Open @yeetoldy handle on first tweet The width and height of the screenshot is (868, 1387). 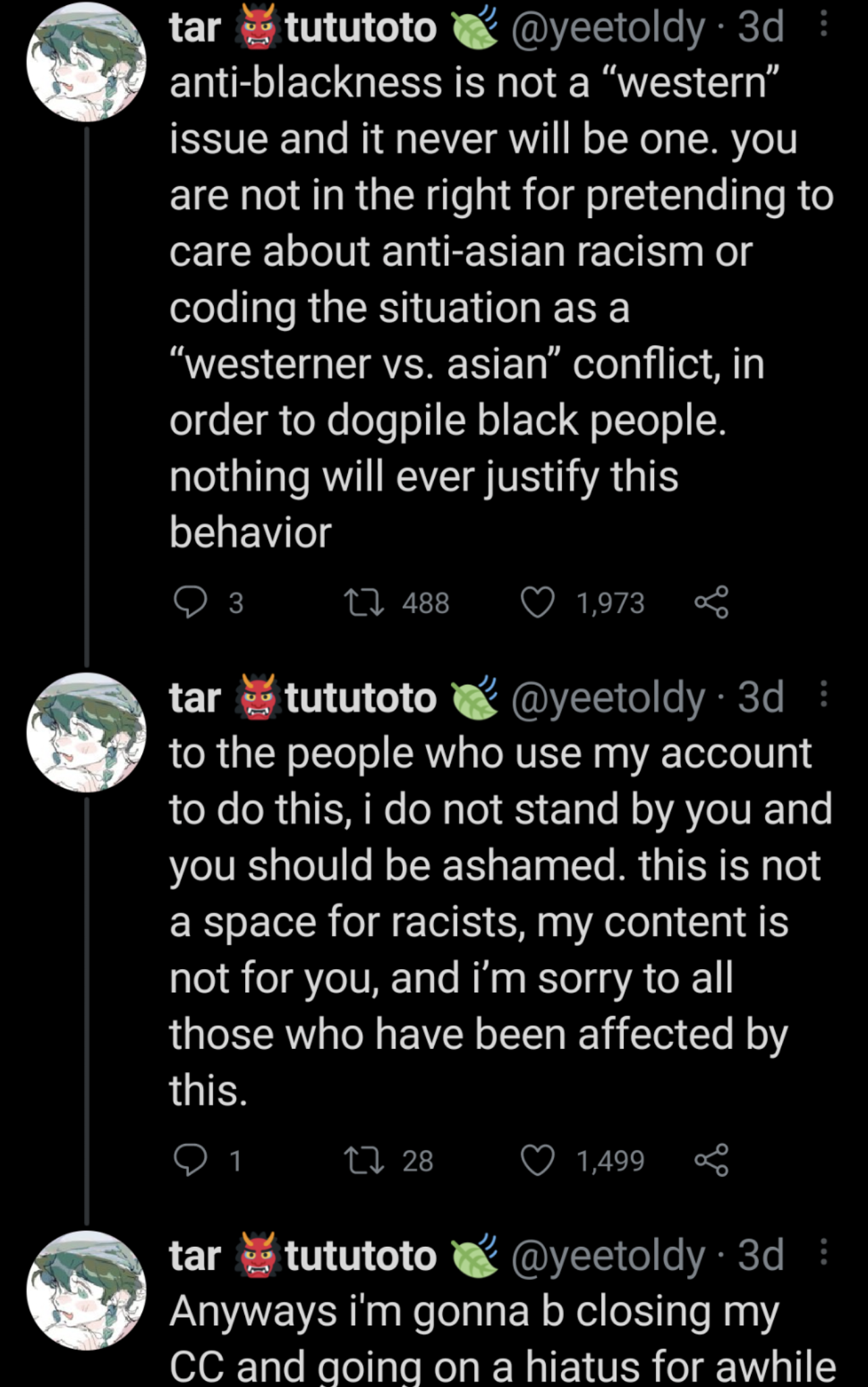[x=607, y=28]
